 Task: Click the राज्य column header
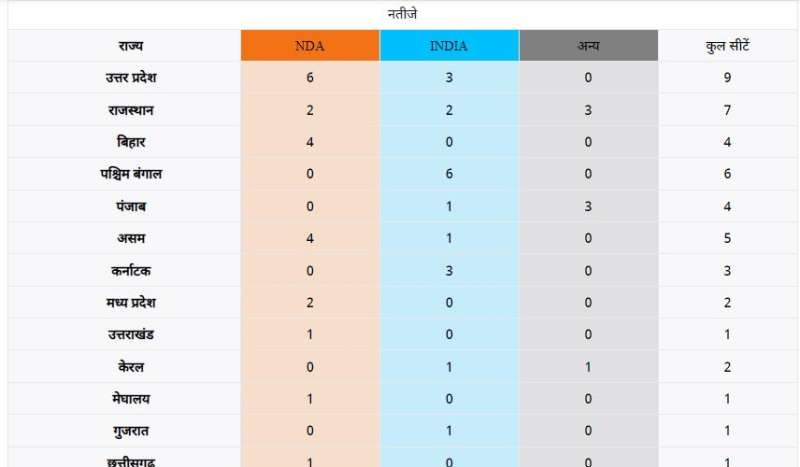pyautogui.click(x=130, y=46)
